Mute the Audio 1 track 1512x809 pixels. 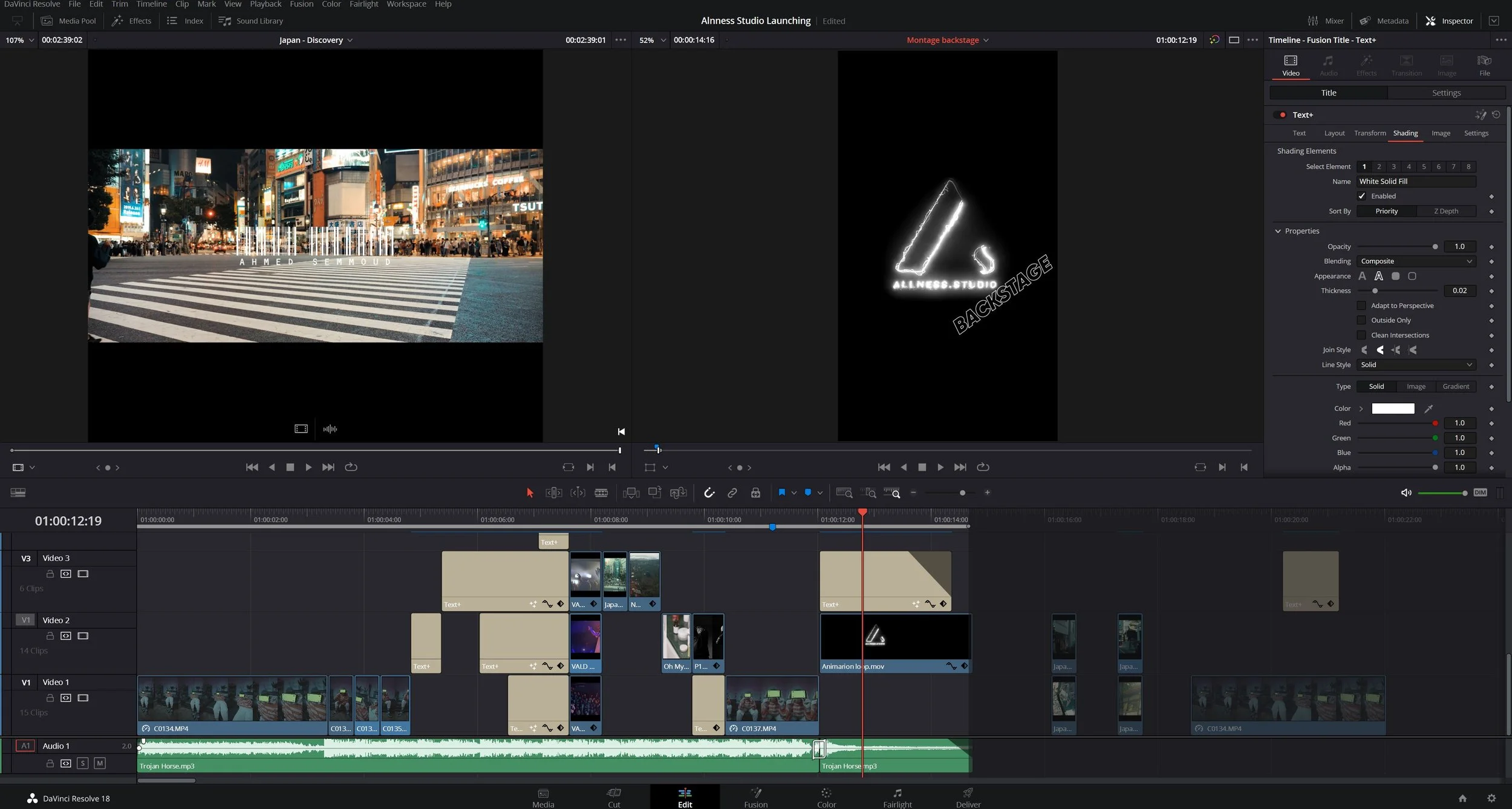point(100,763)
